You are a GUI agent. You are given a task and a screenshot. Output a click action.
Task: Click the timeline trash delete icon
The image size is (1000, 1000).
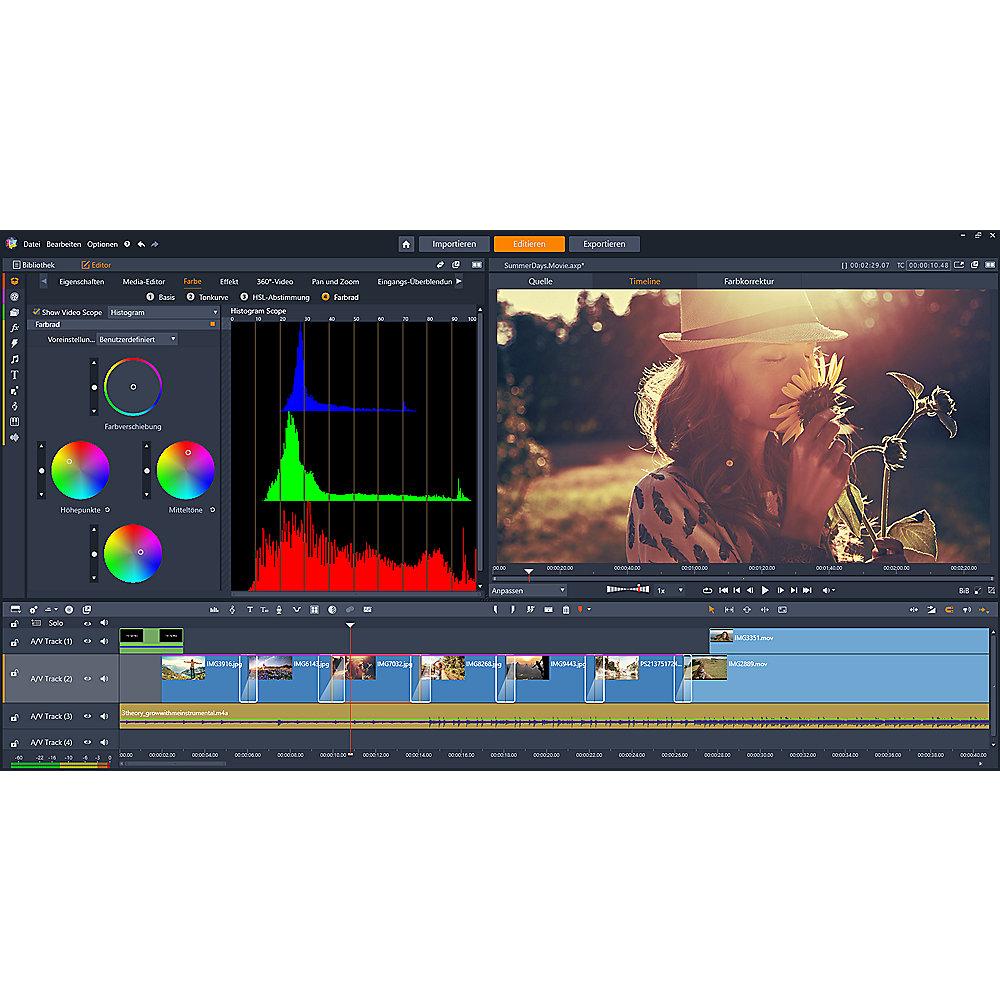(x=566, y=610)
